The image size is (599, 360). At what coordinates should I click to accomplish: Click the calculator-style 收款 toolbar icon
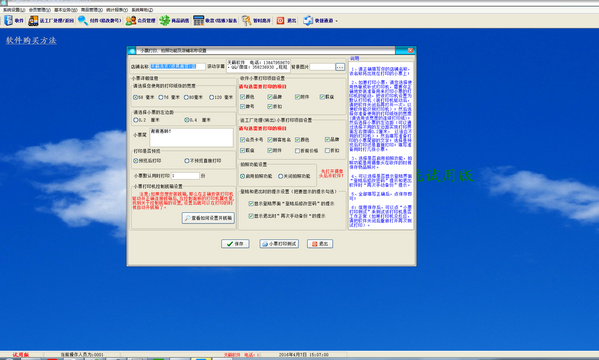pos(198,20)
